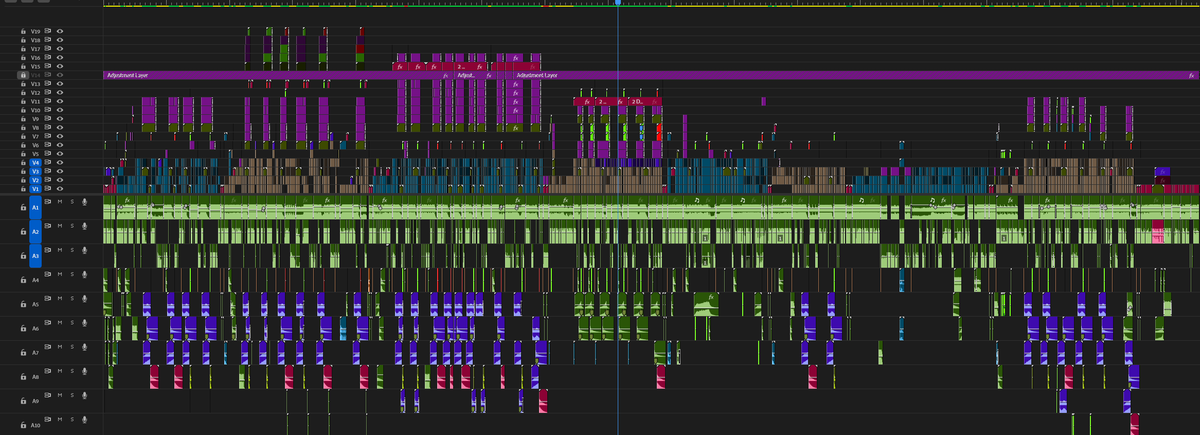Click the lock icon on track A10

[23, 425]
